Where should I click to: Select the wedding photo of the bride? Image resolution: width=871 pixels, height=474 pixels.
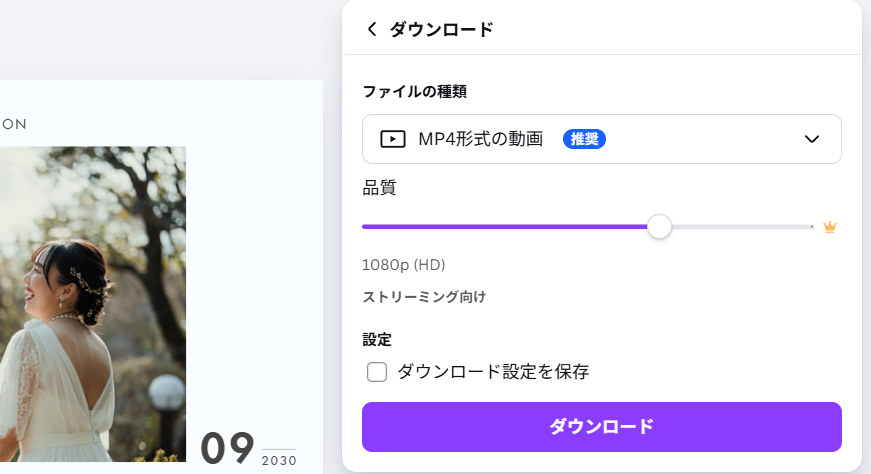click(92, 300)
